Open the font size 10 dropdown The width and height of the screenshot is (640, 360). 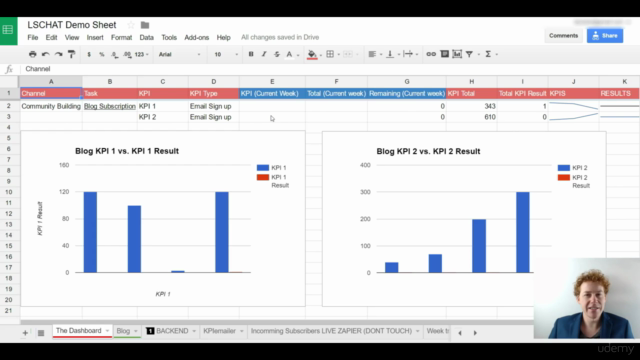click(x=226, y=54)
